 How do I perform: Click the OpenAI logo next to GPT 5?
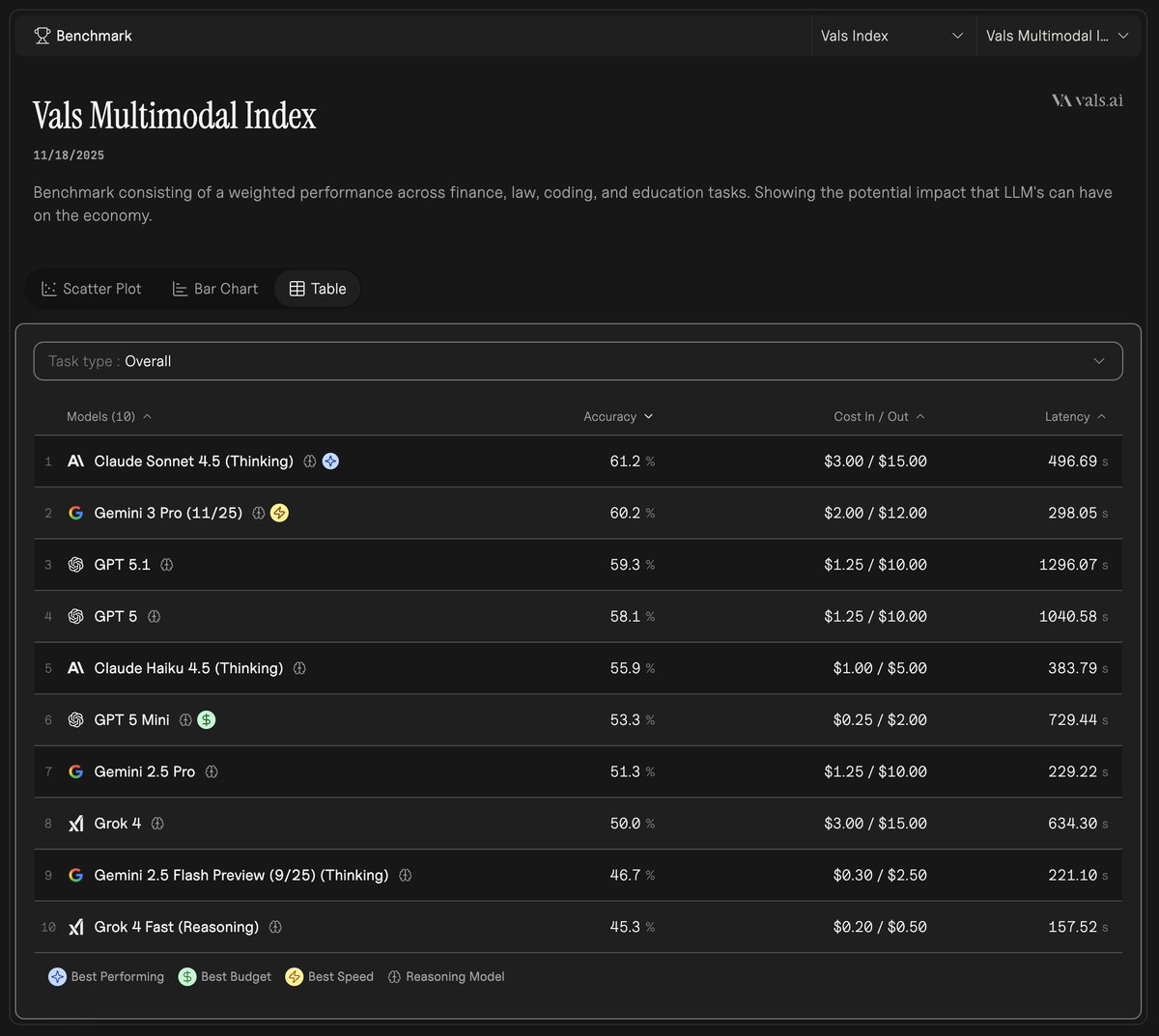75,616
